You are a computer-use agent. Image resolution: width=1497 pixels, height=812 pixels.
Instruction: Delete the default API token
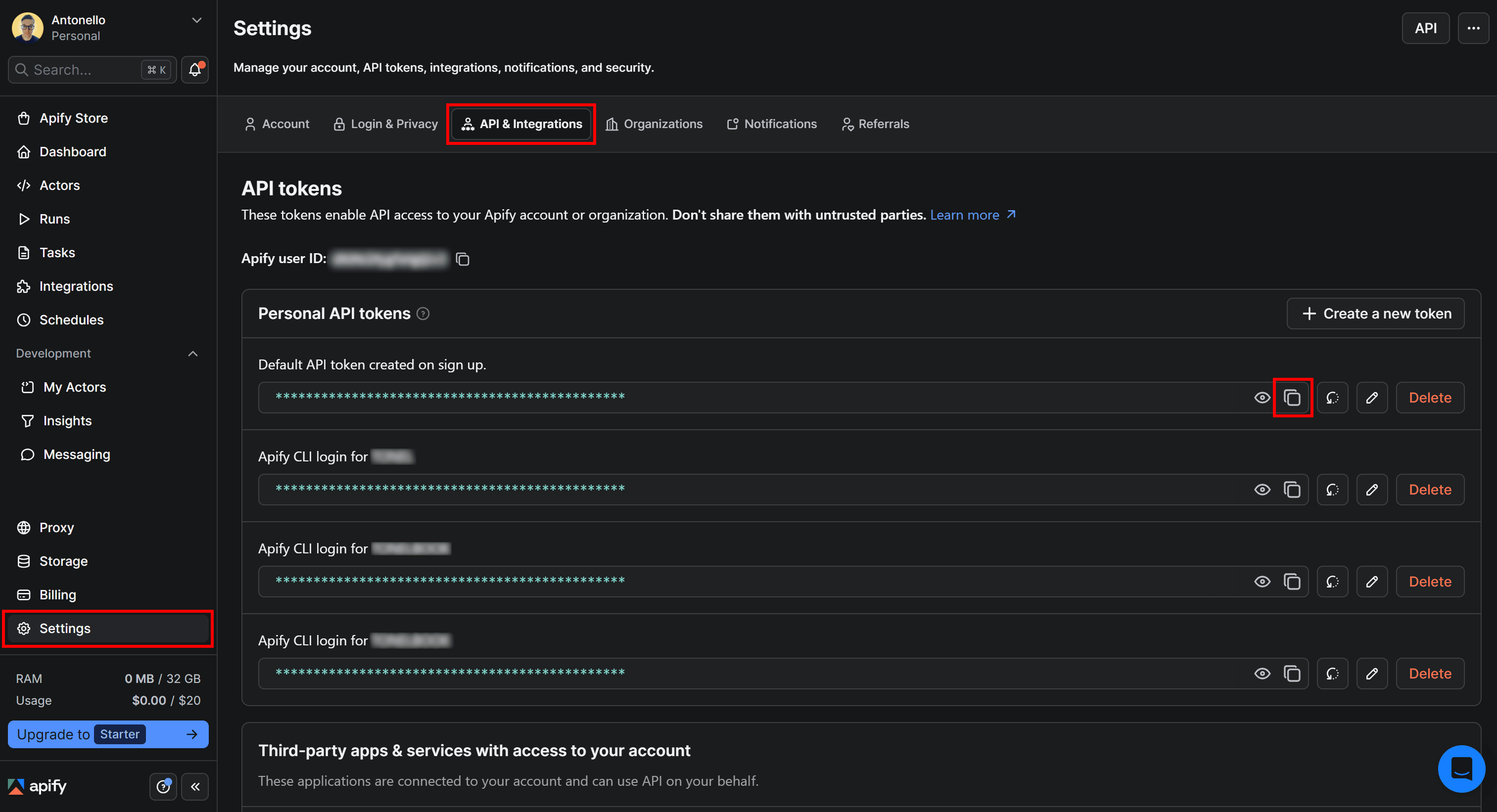[x=1430, y=398]
